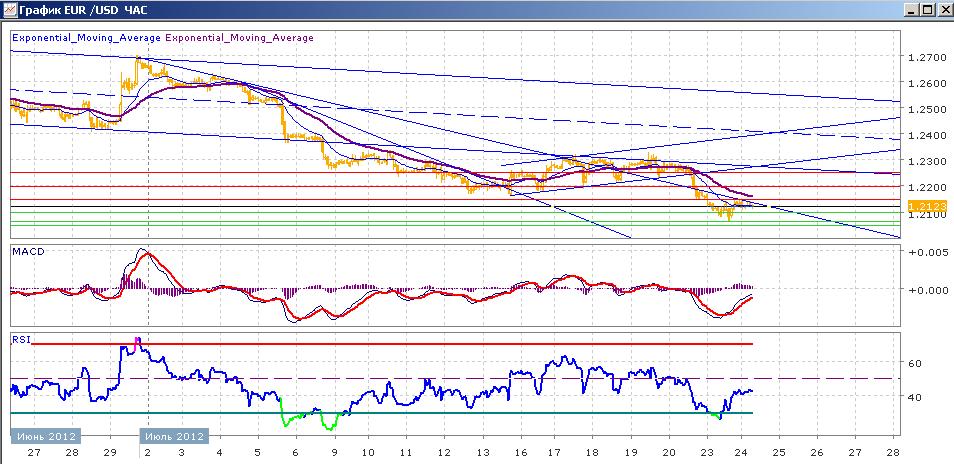Image resolution: width=954 pixels, height=464 pixels.
Task: Click the chart icon in the title bar
Action: pos(10,10)
